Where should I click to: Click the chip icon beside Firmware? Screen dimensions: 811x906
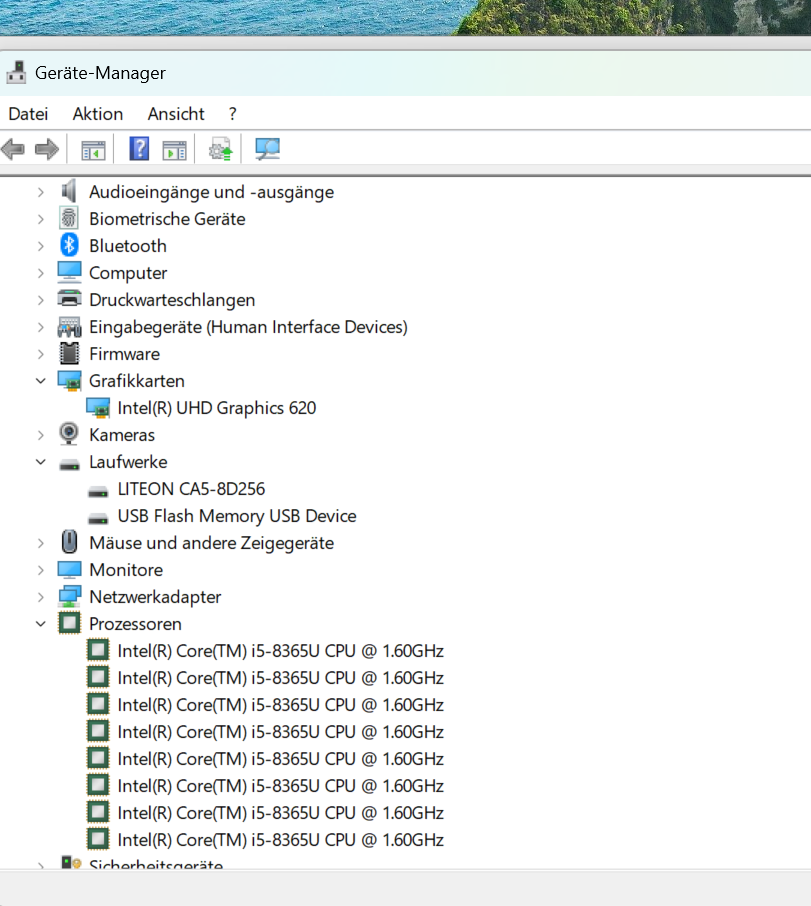(69, 354)
